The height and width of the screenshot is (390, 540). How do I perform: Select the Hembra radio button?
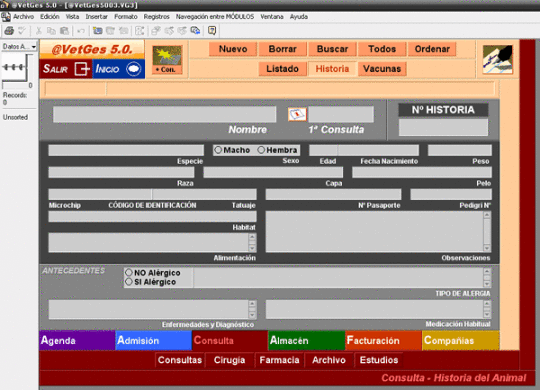click(x=261, y=150)
